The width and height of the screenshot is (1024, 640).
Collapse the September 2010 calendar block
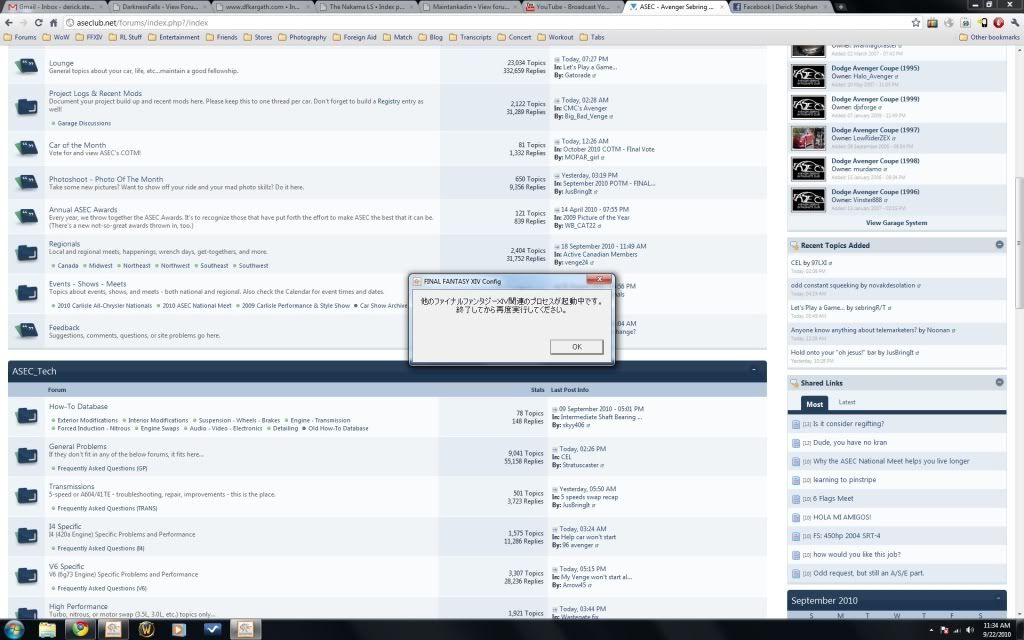998,599
